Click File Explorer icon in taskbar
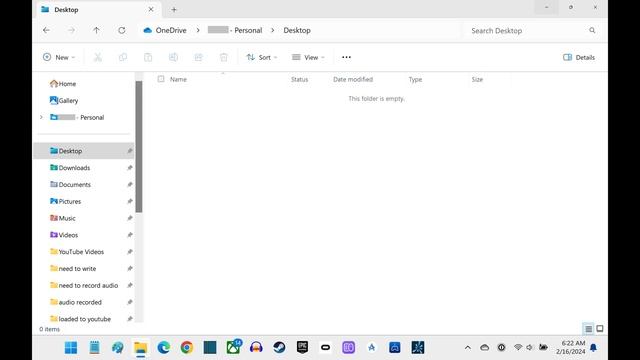 pyautogui.click(x=140, y=347)
